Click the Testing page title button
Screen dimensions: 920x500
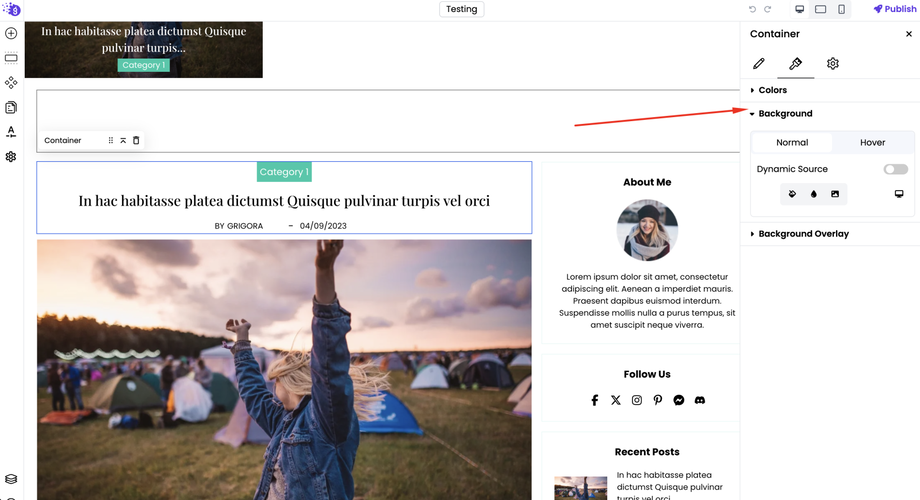pos(462,9)
